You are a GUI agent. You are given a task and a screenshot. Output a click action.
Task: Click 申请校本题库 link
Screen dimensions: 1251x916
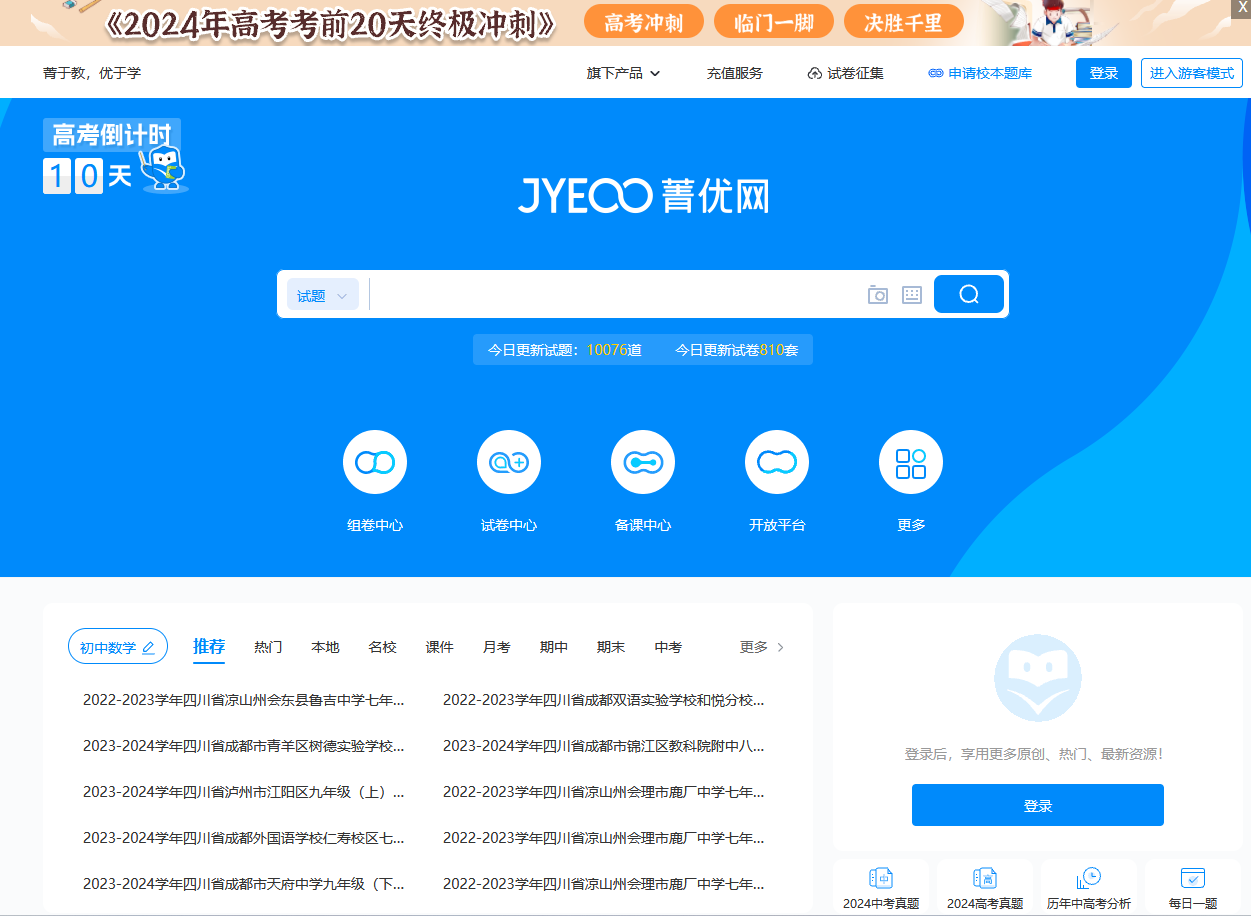(x=980, y=73)
